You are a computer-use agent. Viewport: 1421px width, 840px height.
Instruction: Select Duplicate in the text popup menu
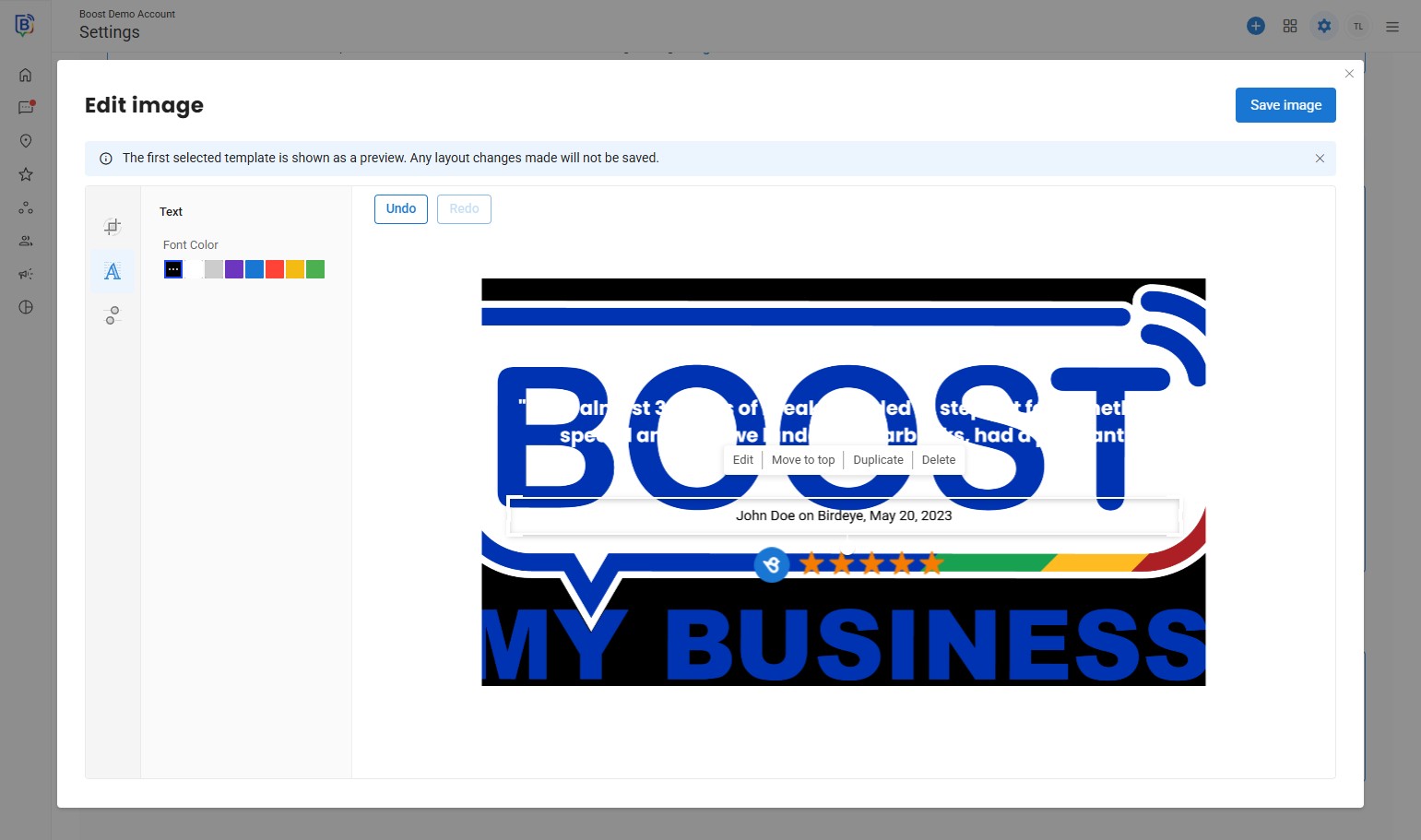tap(878, 460)
